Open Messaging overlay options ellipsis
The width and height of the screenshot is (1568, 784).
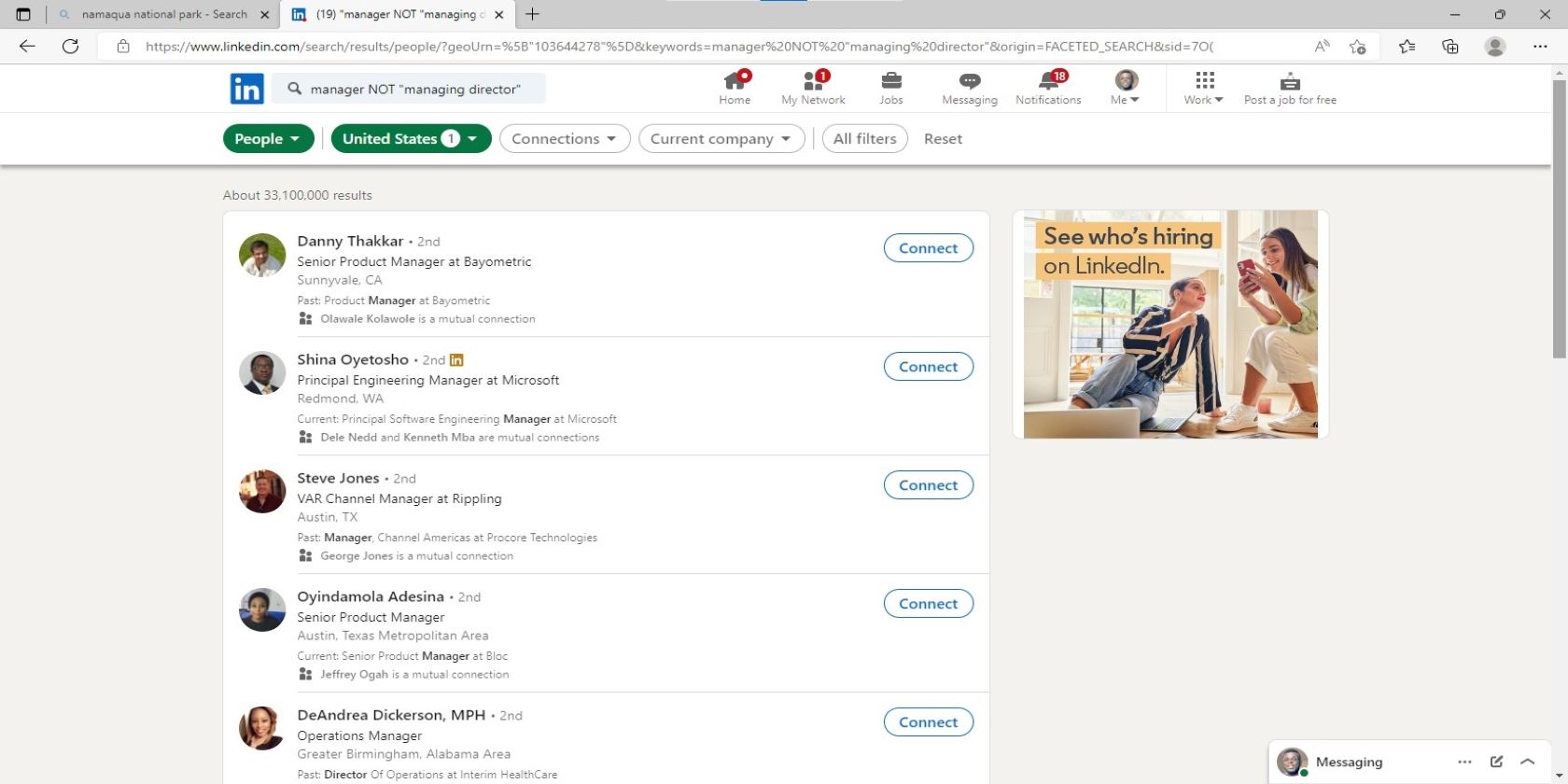(1464, 762)
